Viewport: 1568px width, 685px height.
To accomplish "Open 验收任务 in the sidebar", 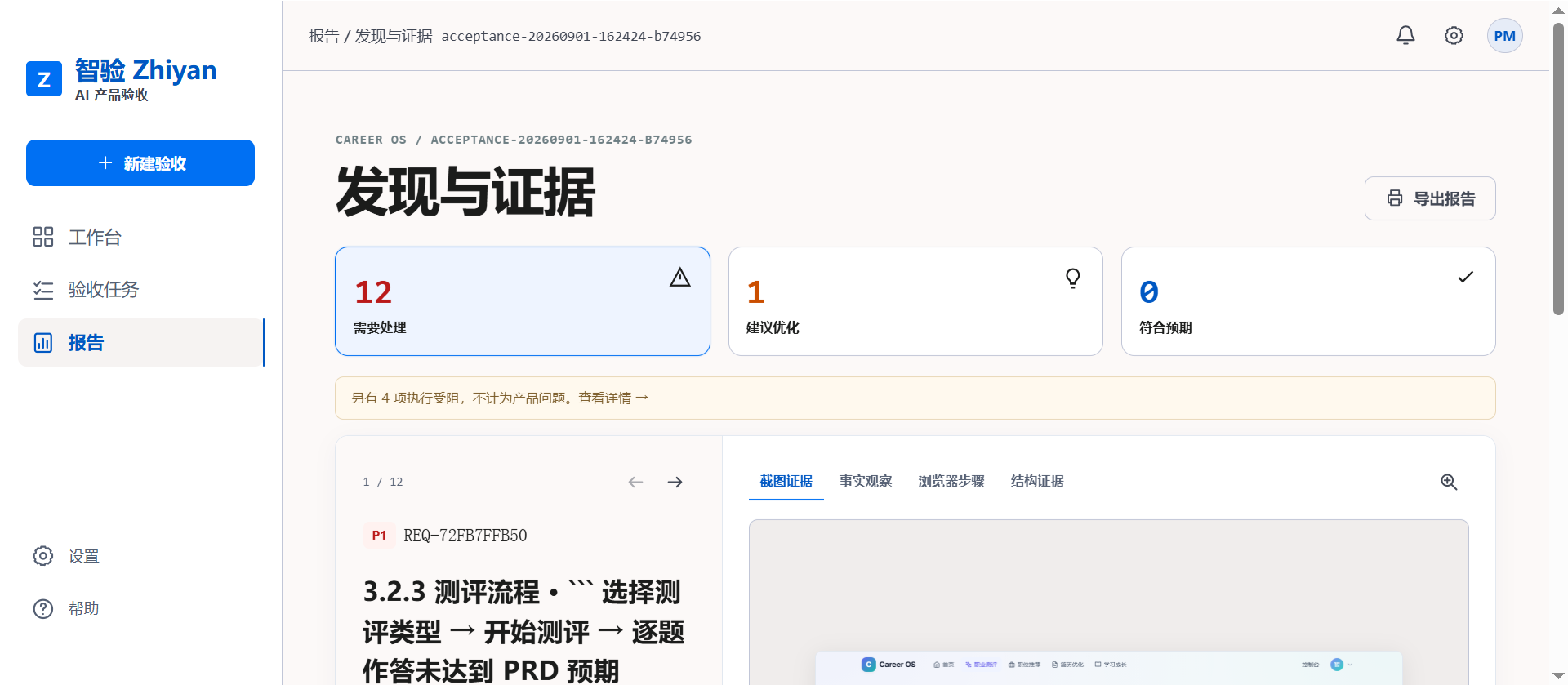I will [140, 289].
